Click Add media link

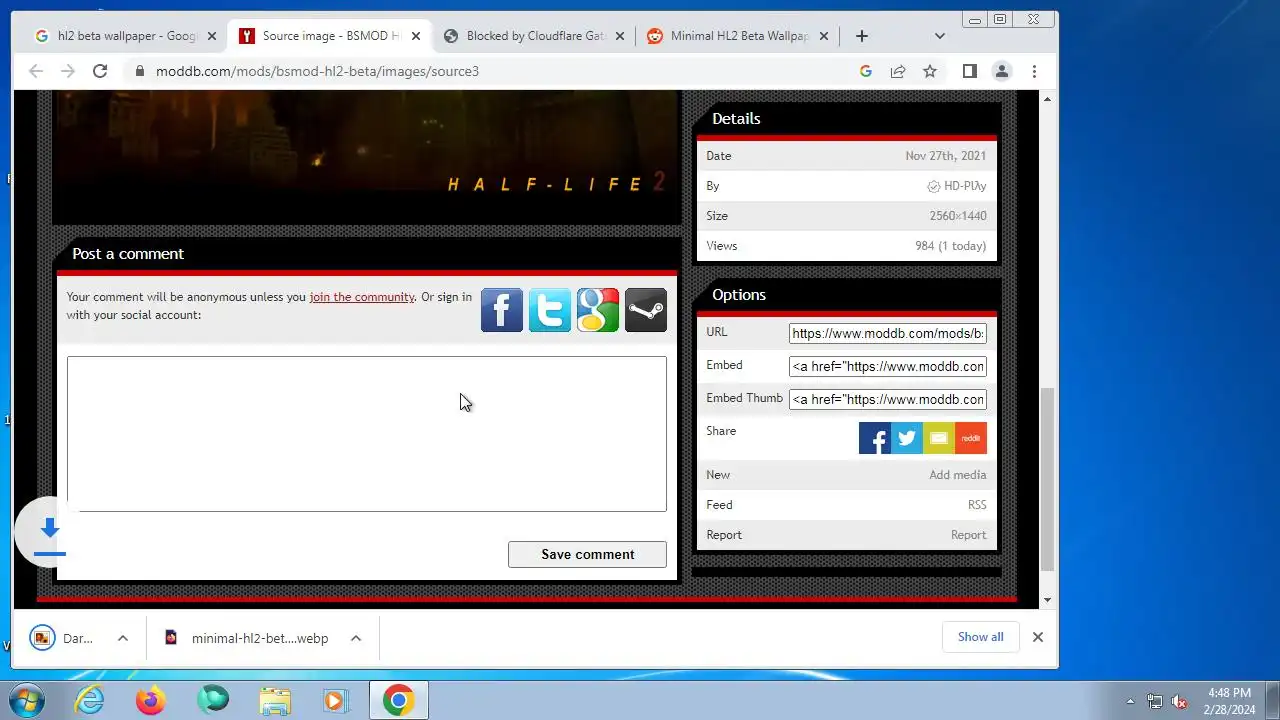coord(957,475)
